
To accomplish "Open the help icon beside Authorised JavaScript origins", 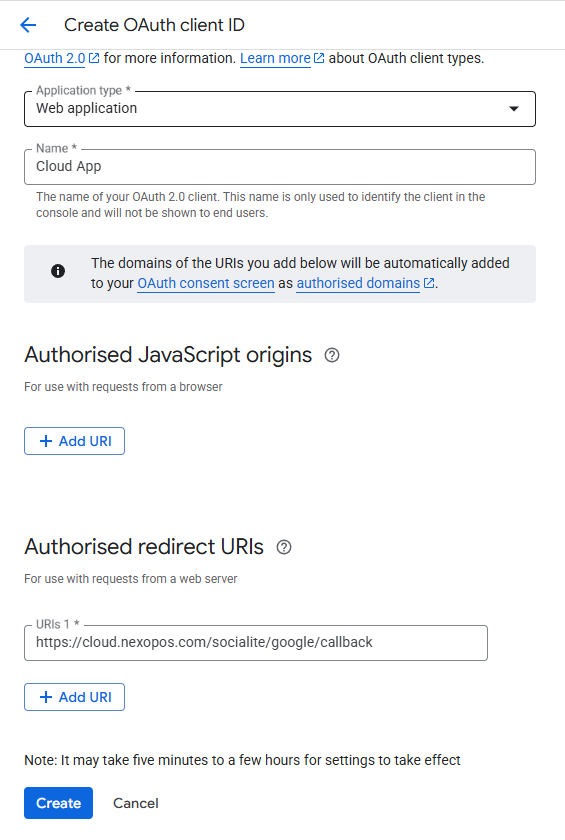I will point(332,355).
